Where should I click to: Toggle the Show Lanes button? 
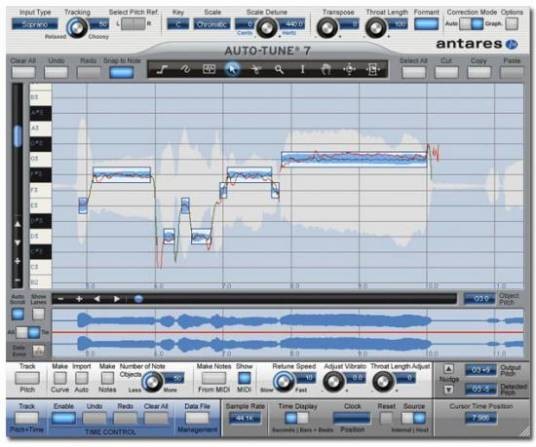(38, 314)
